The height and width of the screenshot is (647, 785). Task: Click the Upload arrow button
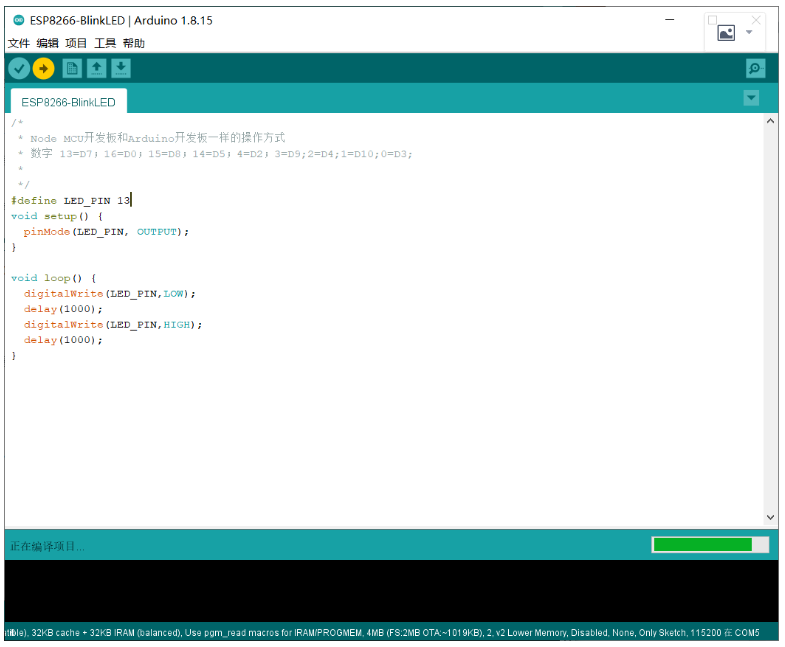[44, 69]
